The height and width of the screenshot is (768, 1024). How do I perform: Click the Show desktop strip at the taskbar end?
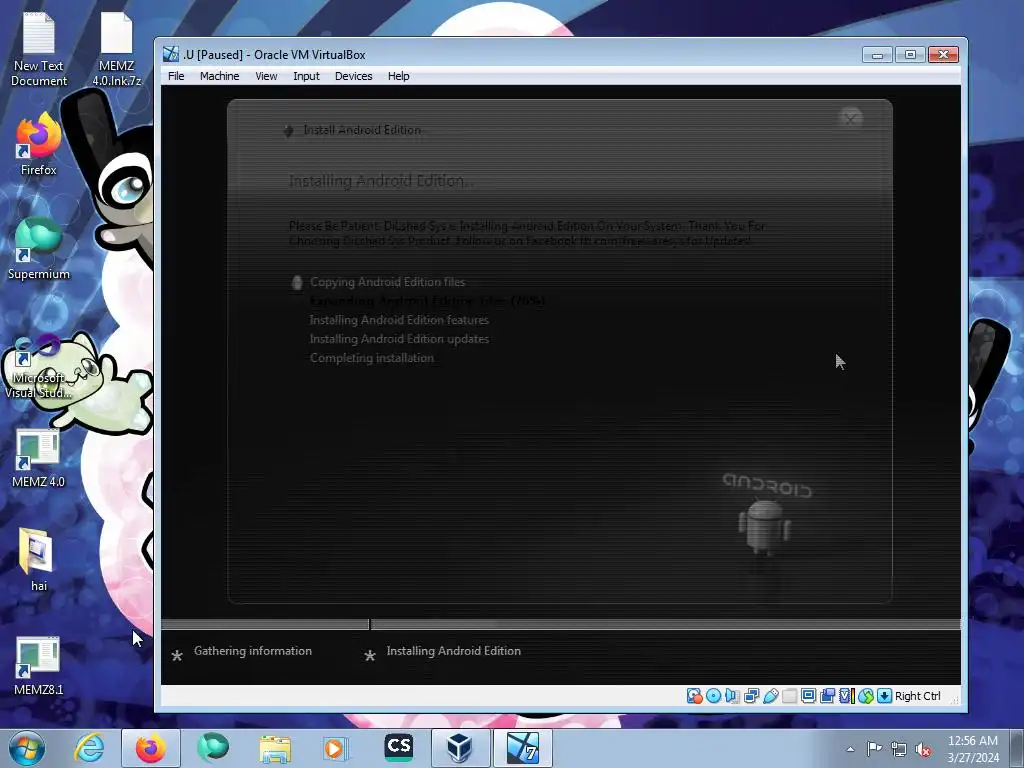(1017, 749)
